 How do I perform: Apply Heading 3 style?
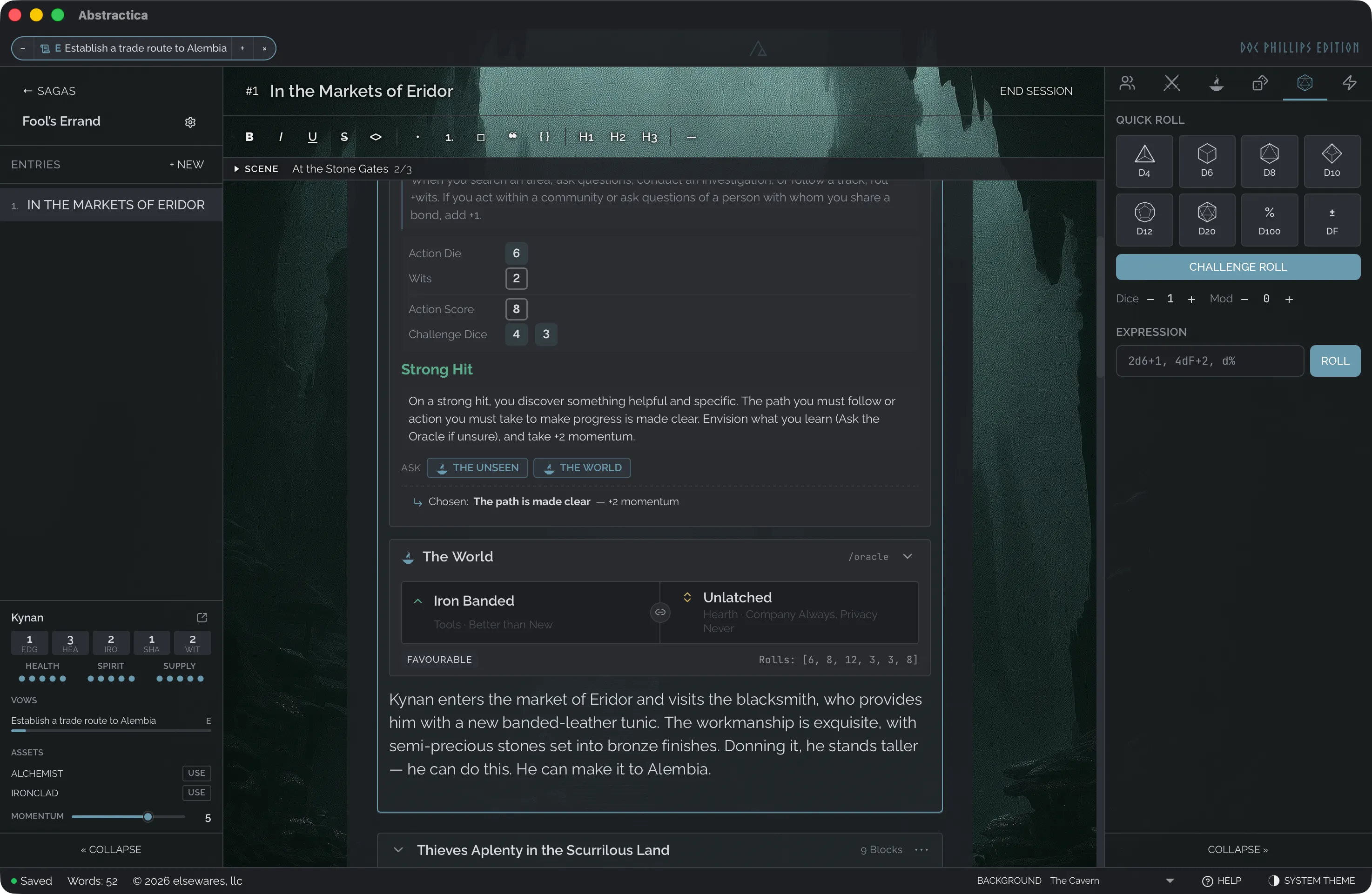click(x=650, y=137)
